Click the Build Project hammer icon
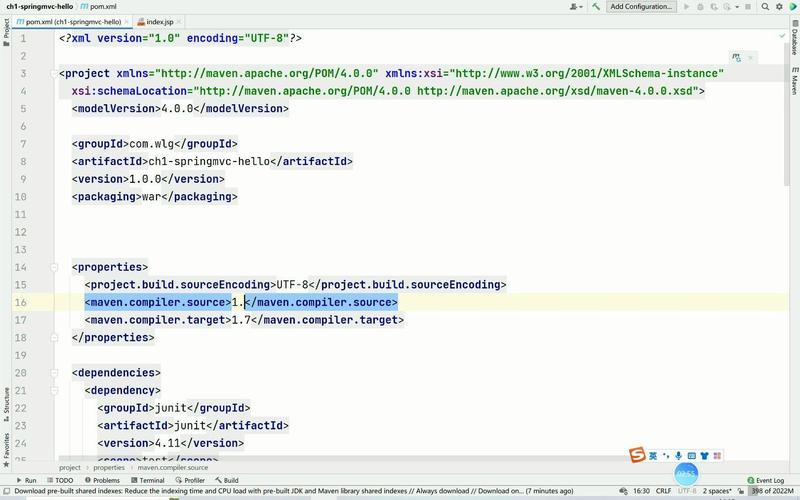This screenshot has height=500, width=800. tap(595, 7)
